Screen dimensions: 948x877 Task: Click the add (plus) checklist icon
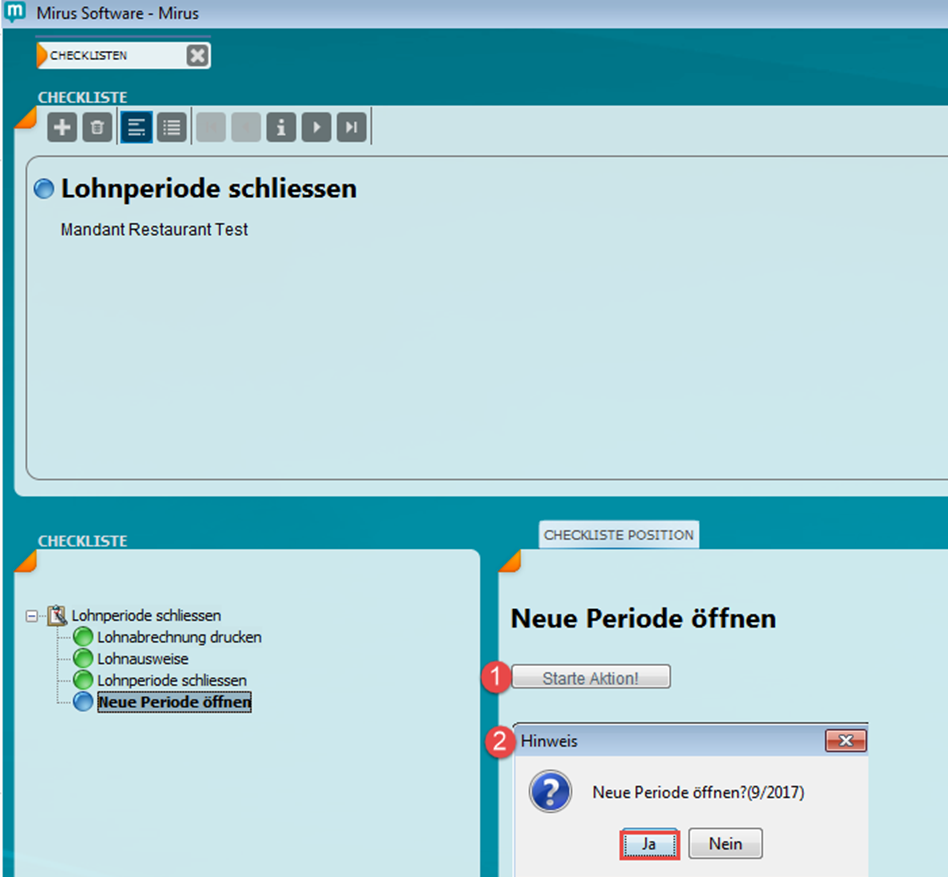click(x=62, y=128)
